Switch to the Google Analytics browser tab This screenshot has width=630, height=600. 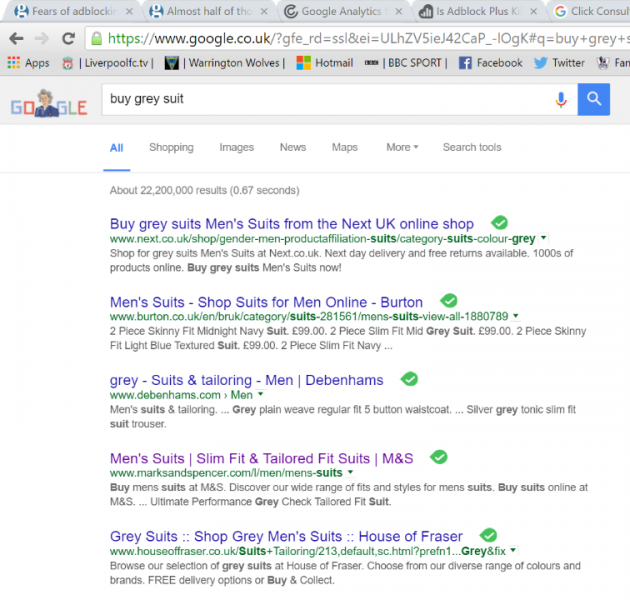tap(342, 11)
